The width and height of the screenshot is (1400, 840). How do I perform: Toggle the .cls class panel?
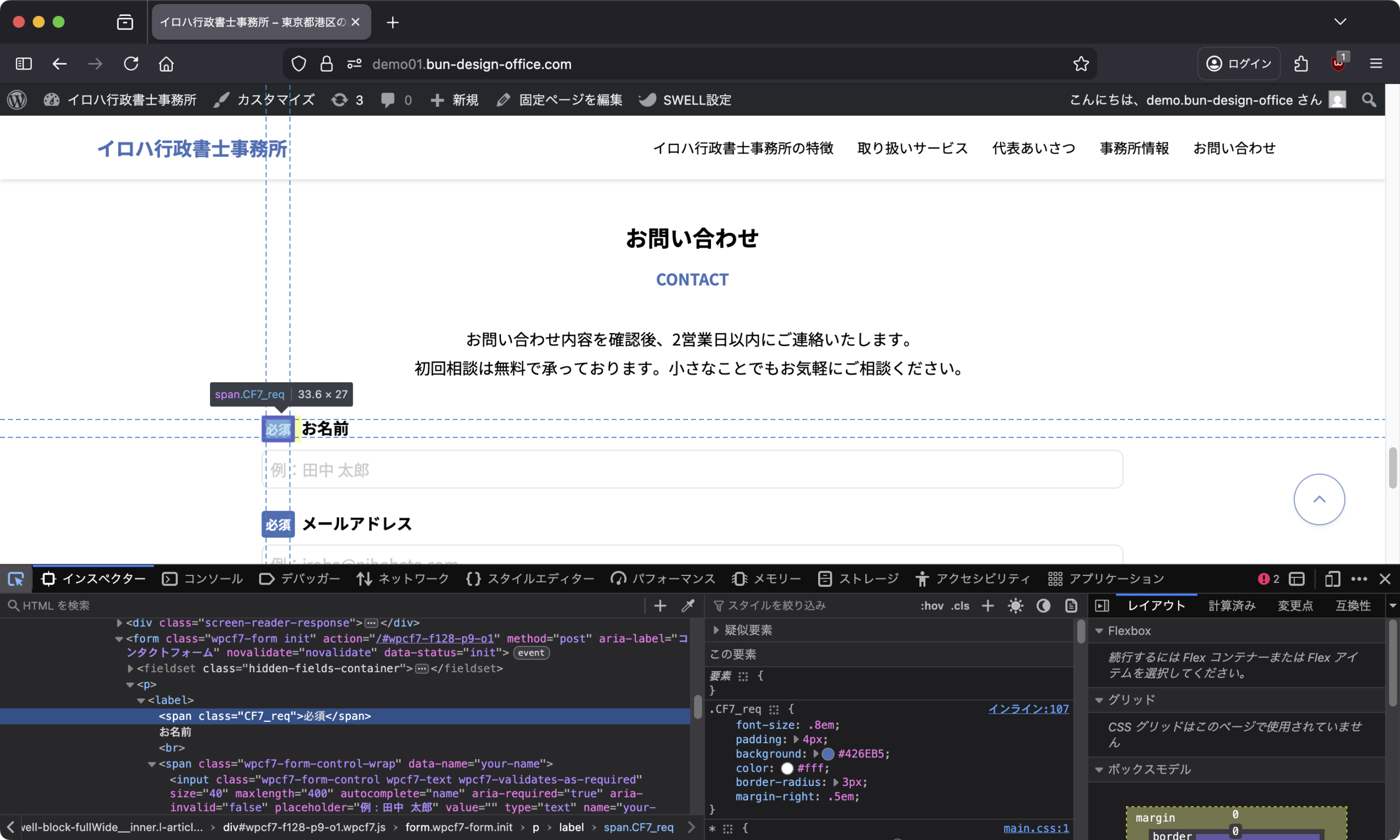coord(960,605)
